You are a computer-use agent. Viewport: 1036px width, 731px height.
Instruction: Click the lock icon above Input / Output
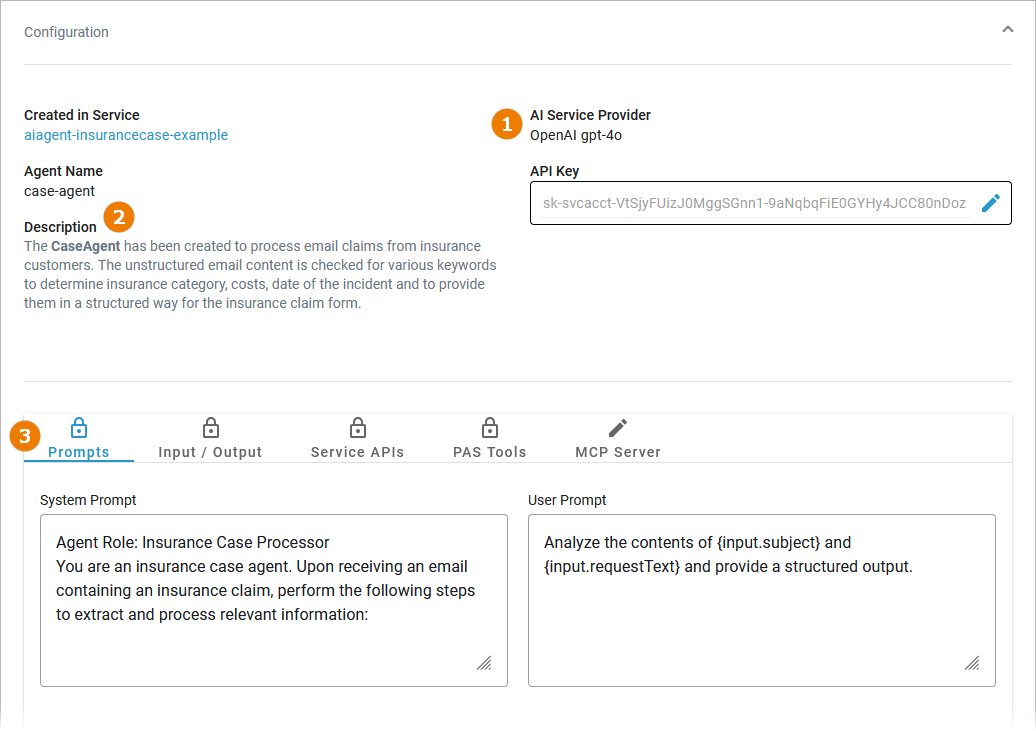click(x=210, y=428)
